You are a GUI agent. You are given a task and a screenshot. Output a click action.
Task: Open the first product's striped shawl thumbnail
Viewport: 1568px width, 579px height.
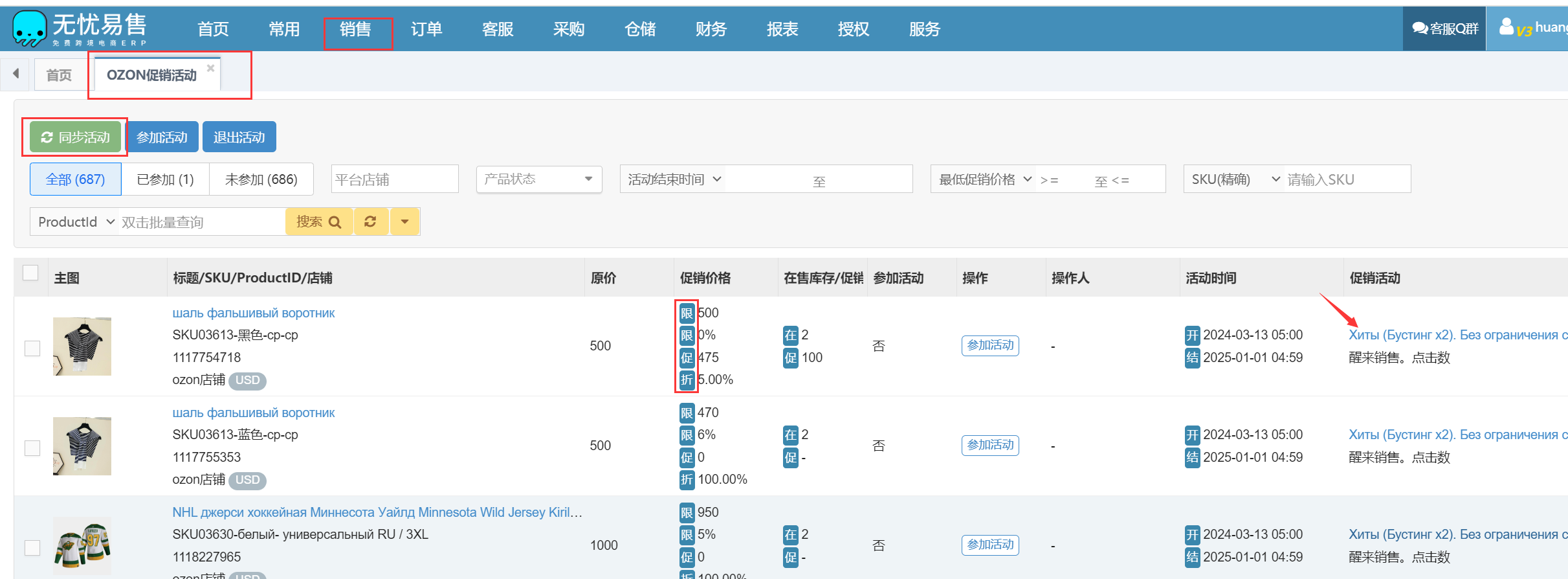(x=82, y=346)
